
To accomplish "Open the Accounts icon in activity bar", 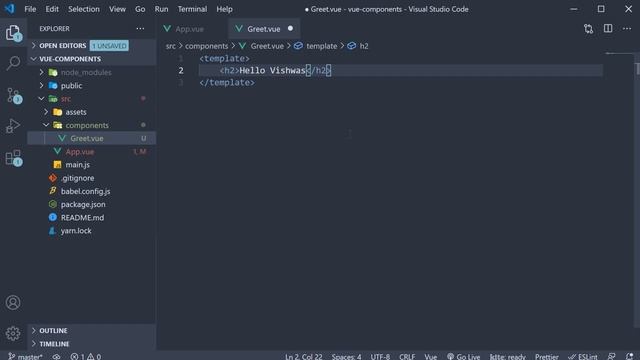I will pyautogui.click(x=13, y=302).
